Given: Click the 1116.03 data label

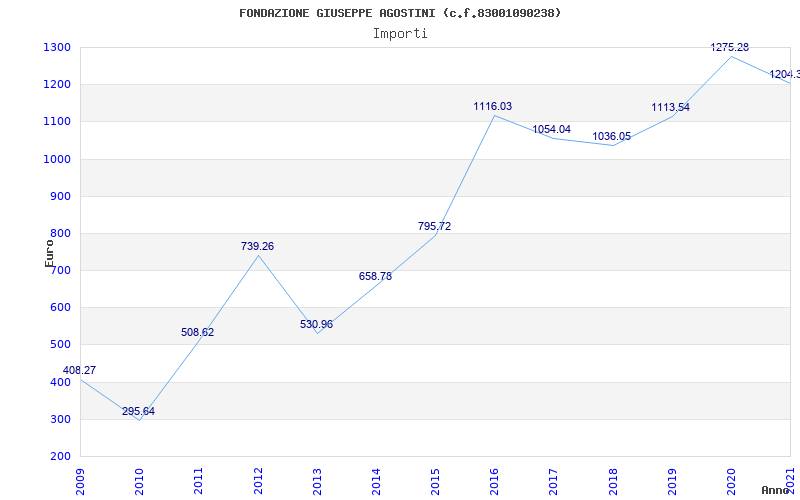Looking at the screenshot, I should [493, 106].
